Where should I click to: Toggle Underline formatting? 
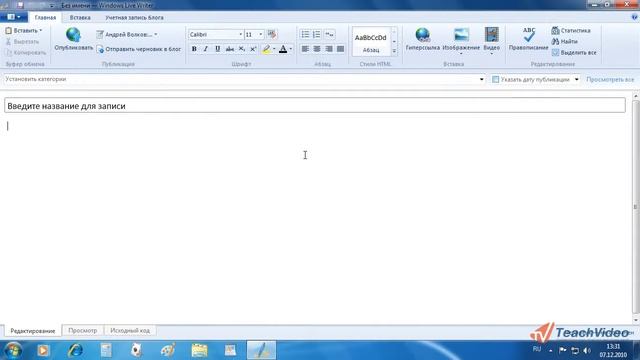coord(218,49)
